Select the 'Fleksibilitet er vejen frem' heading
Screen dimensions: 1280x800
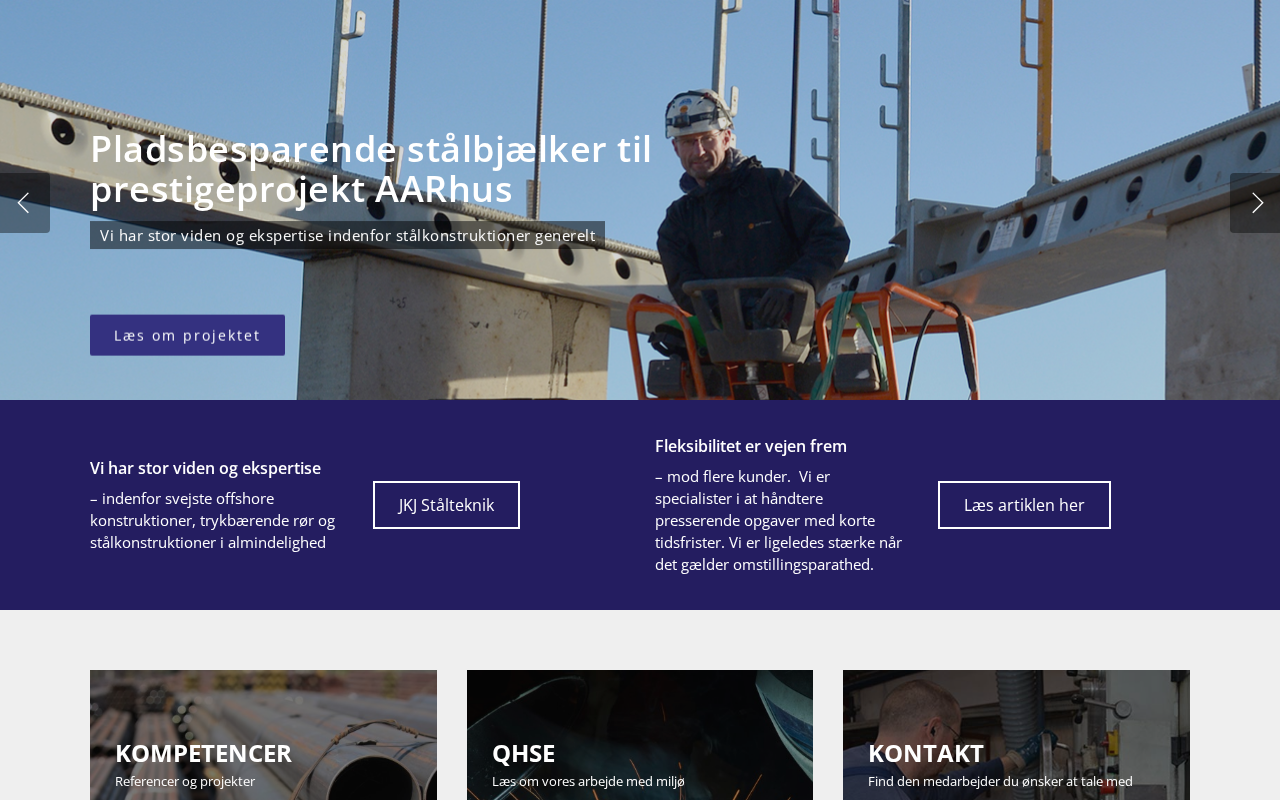click(751, 446)
